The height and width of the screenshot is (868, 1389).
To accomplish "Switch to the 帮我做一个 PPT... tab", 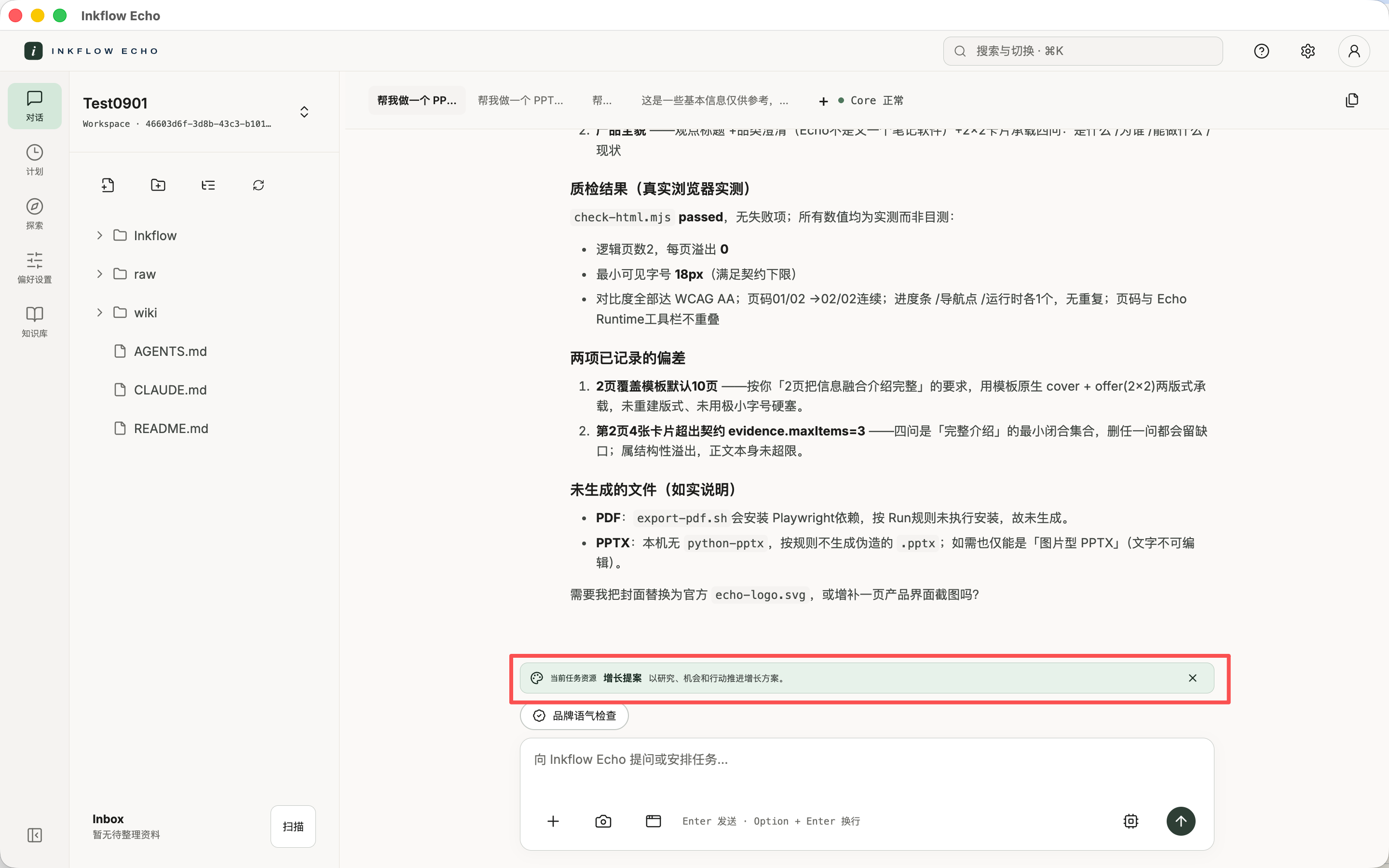I will point(520,100).
